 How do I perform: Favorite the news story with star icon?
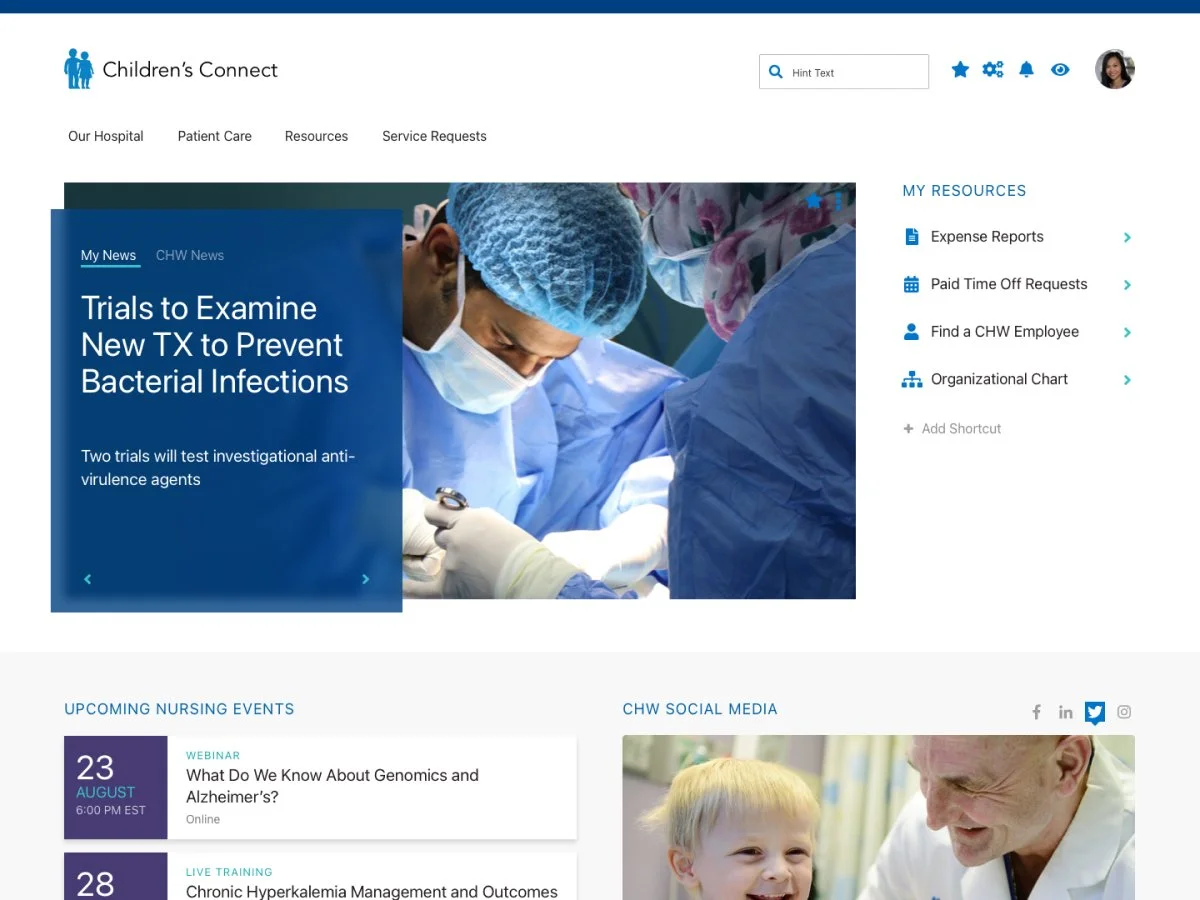pyautogui.click(x=813, y=201)
